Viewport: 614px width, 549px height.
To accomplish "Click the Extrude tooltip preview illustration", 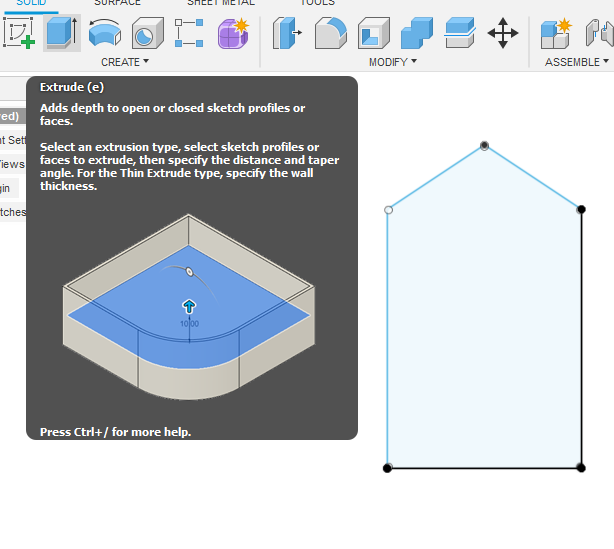I will pos(189,307).
